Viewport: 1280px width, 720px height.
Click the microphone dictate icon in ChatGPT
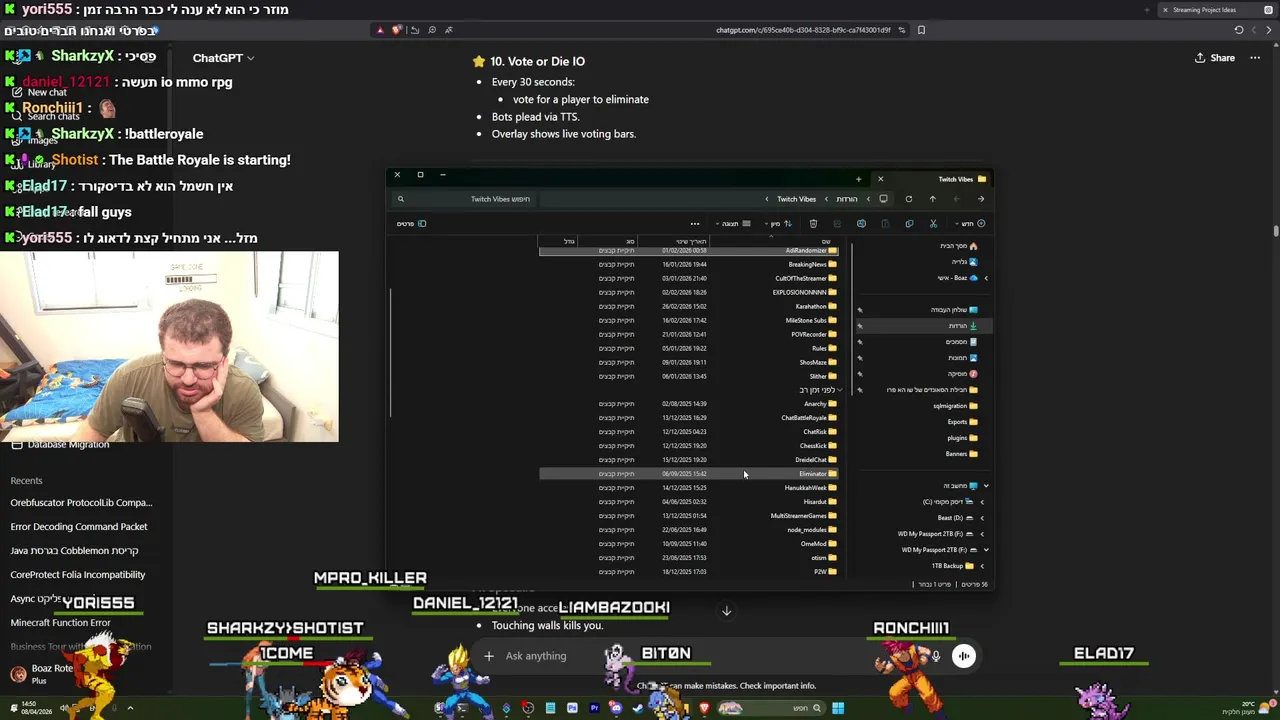(935, 656)
